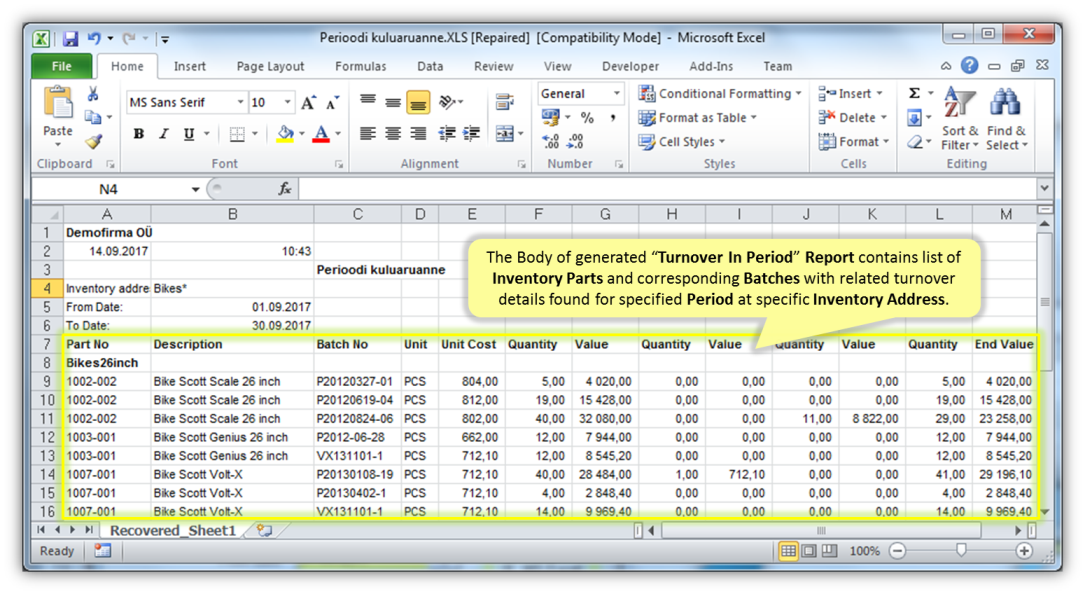Viewport: 1085px width, 594px height.
Task: Switch to the Formulas tab
Action: (361, 66)
